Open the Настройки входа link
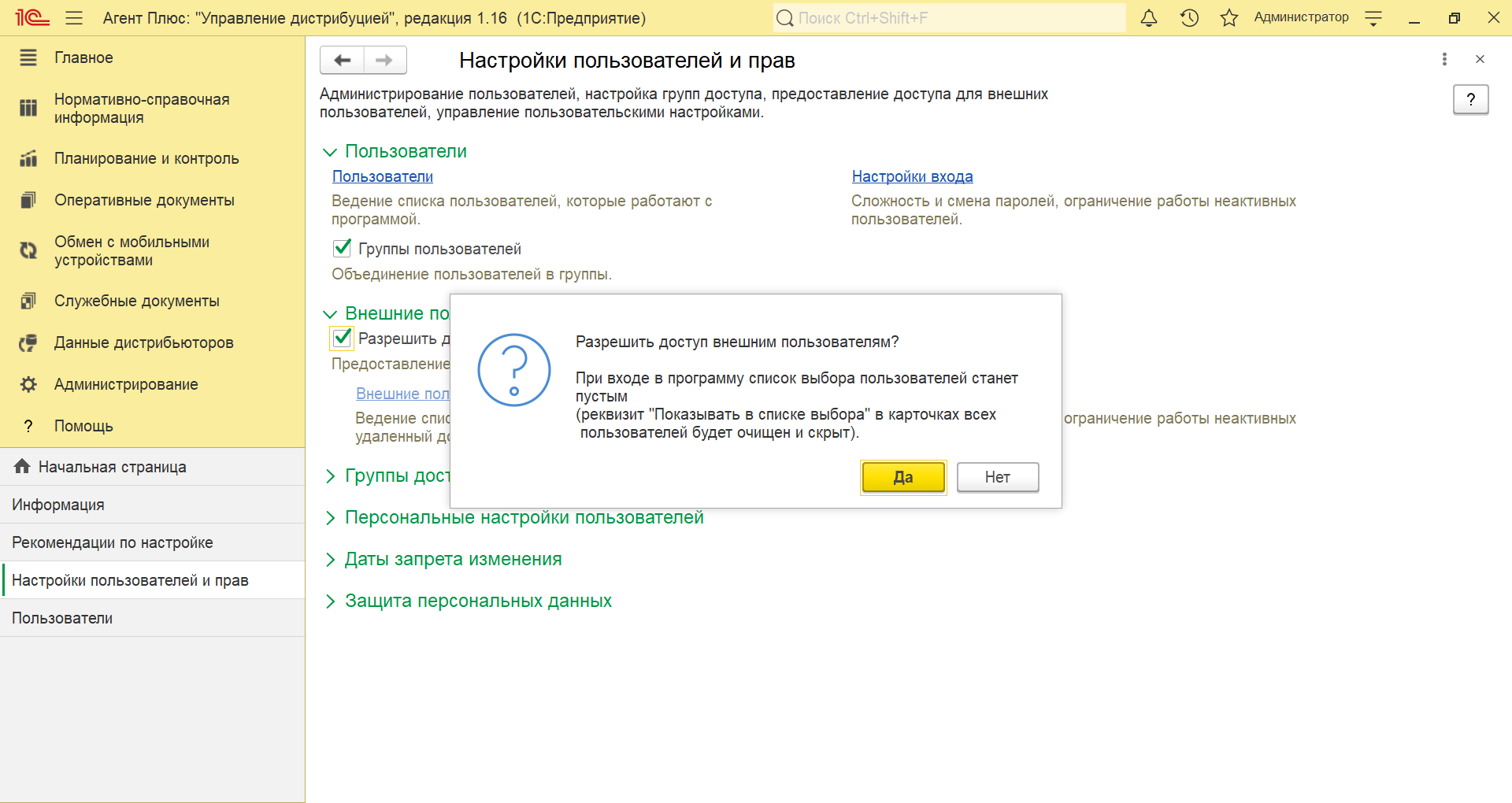The image size is (1512, 803). point(912,176)
